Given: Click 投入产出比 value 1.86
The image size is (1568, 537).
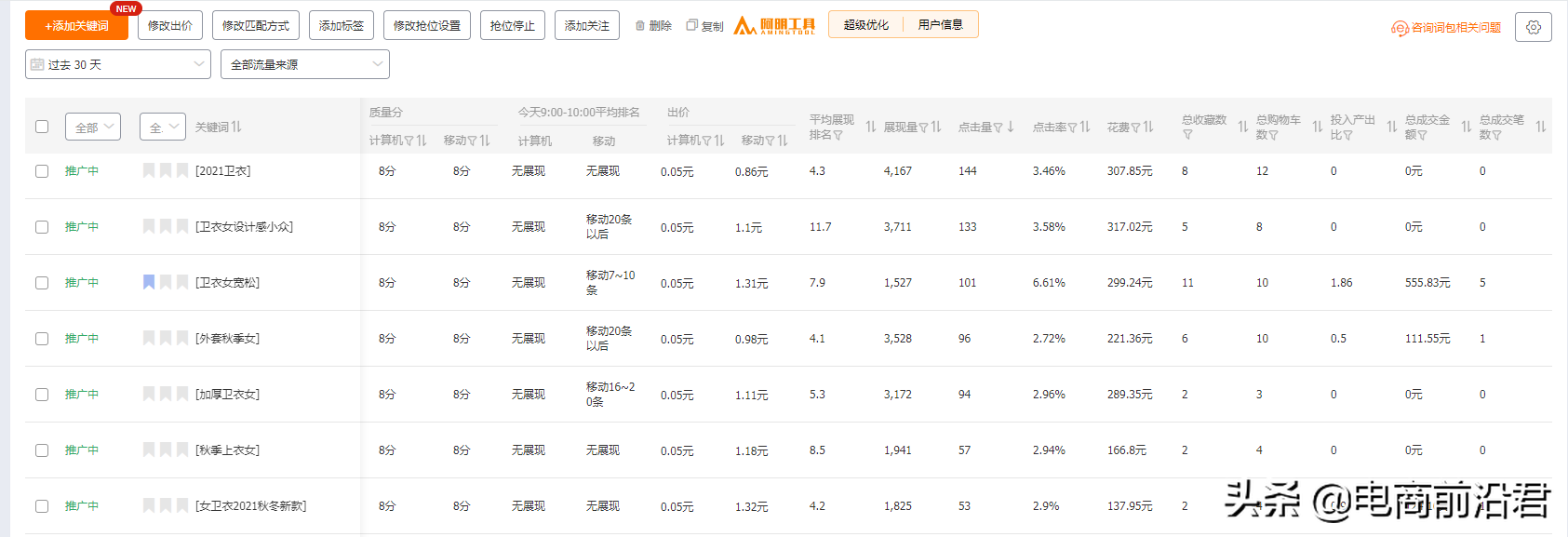Looking at the screenshot, I should tap(1341, 283).
